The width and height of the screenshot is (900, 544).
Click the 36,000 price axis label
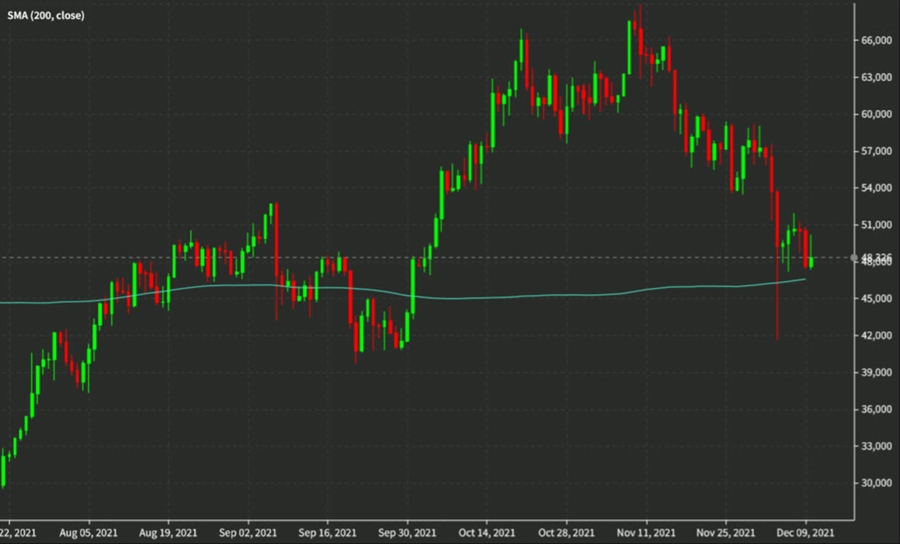pyautogui.click(x=875, y=409)
